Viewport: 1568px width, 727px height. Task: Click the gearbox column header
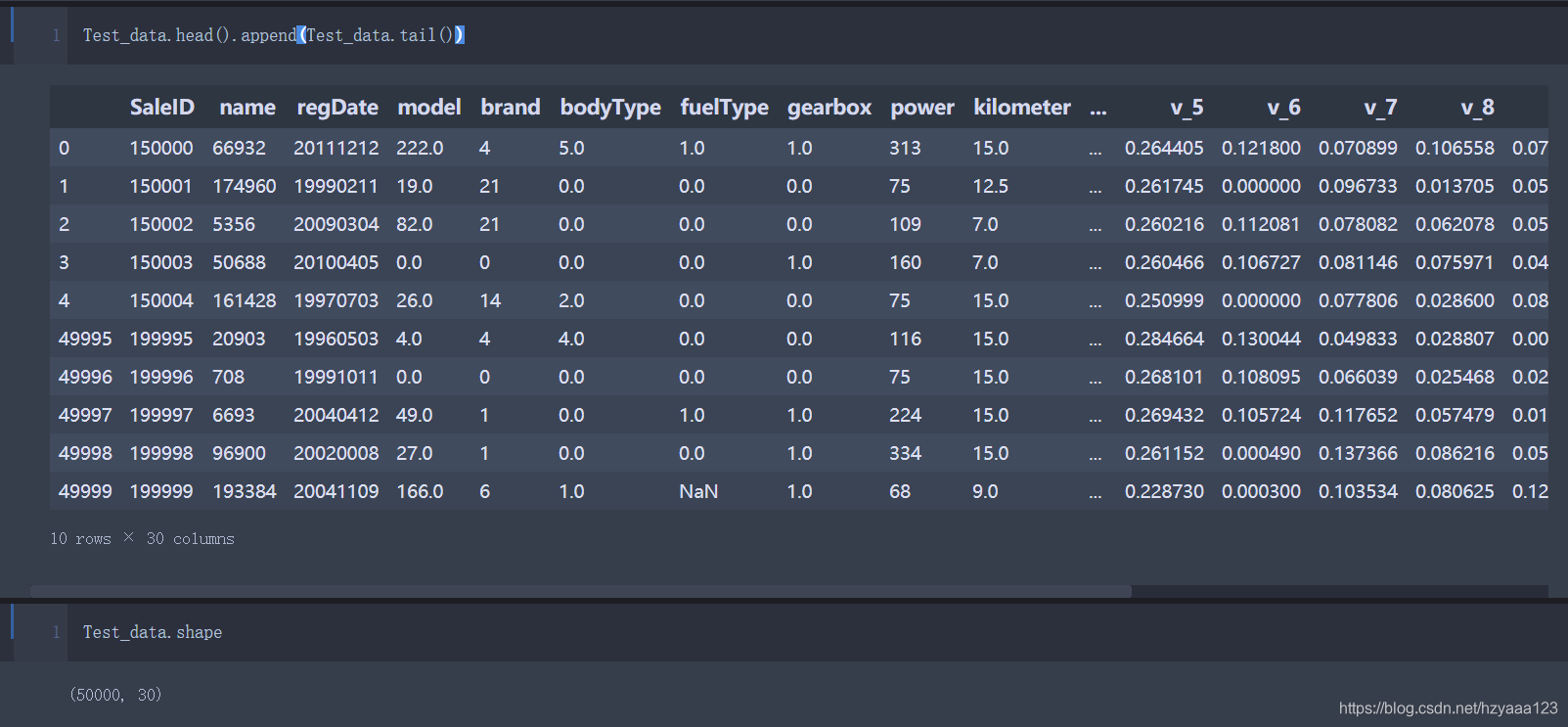(829, 108)
